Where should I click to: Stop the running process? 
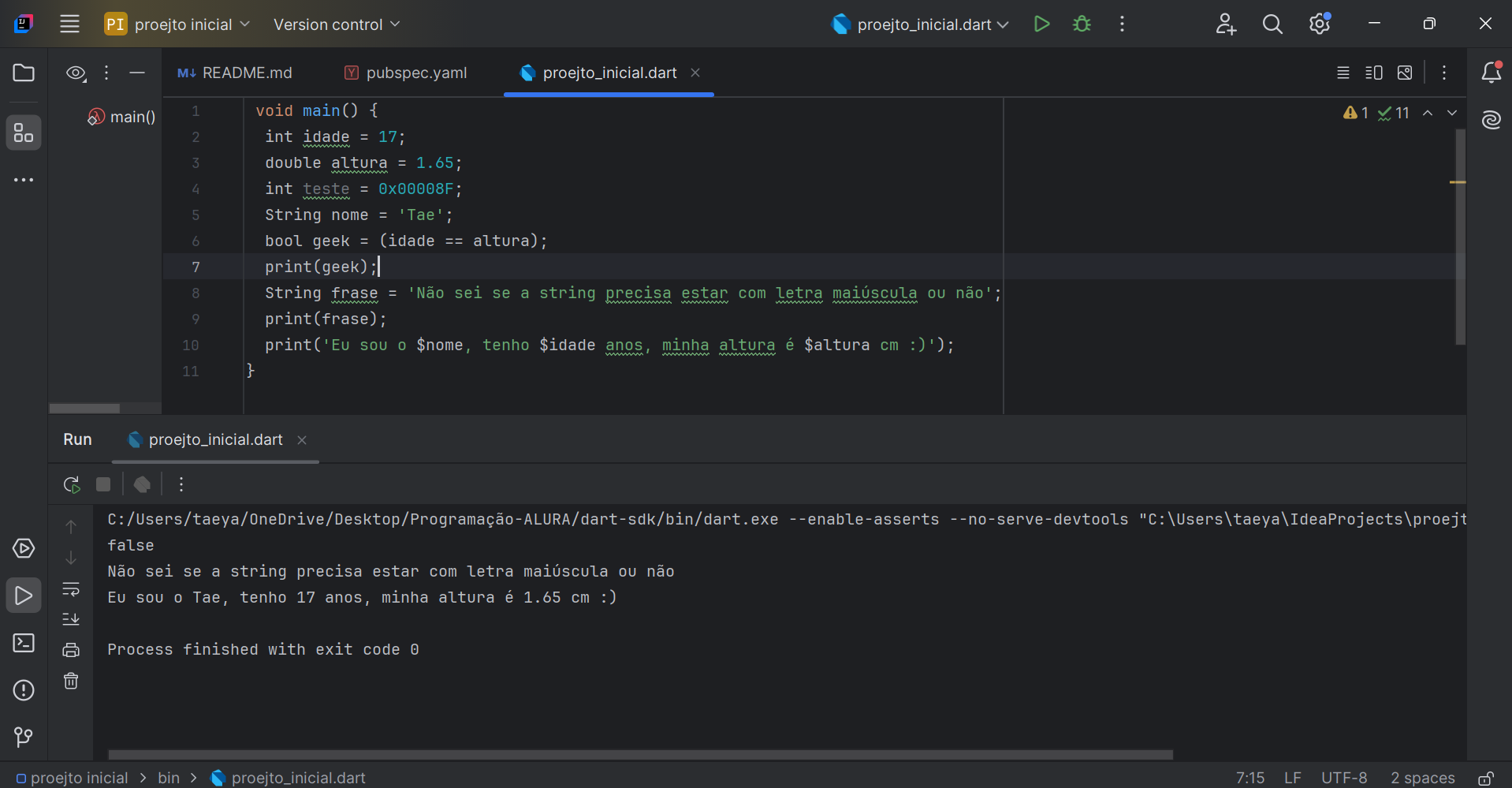[103, 484]
